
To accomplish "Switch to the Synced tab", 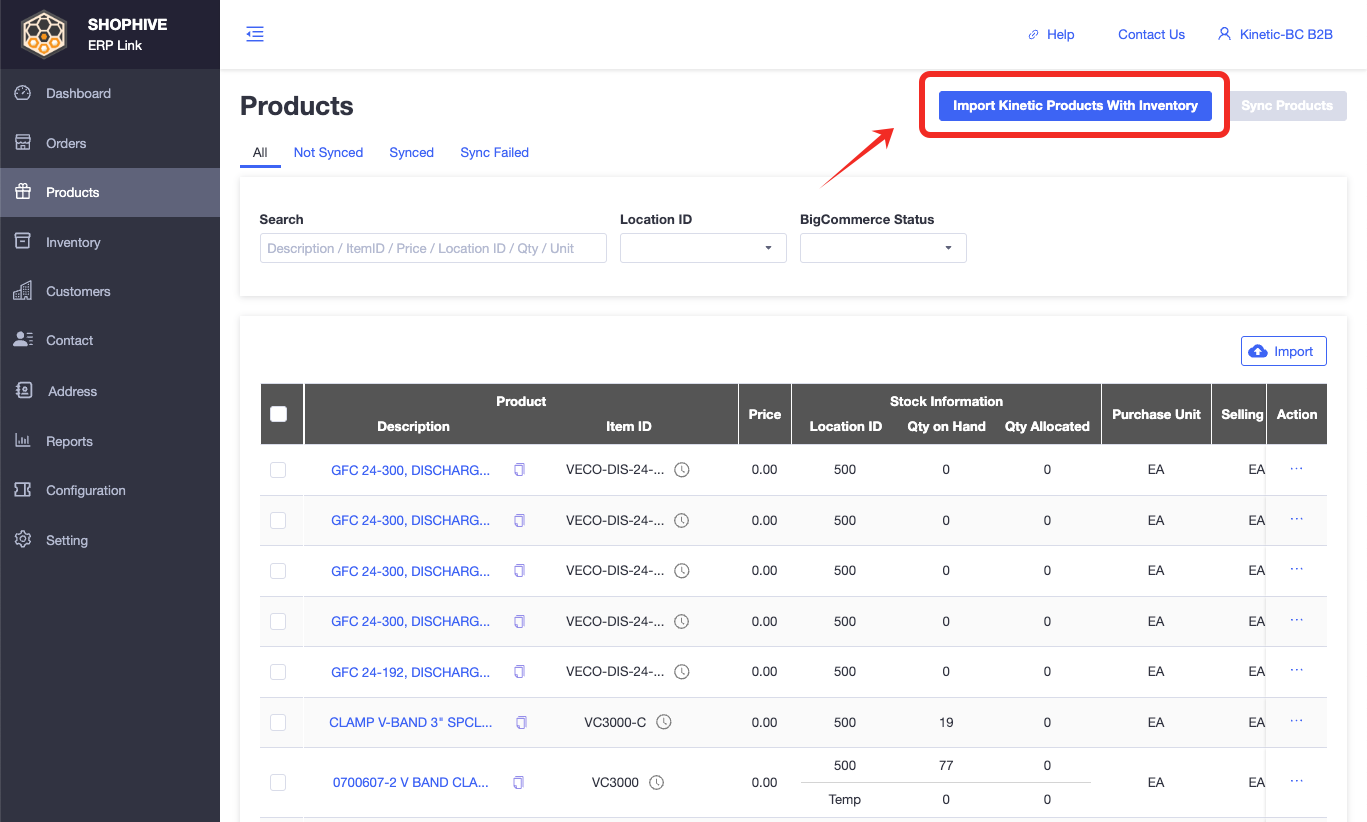I will pyautogui.click(x=411, y=153).
